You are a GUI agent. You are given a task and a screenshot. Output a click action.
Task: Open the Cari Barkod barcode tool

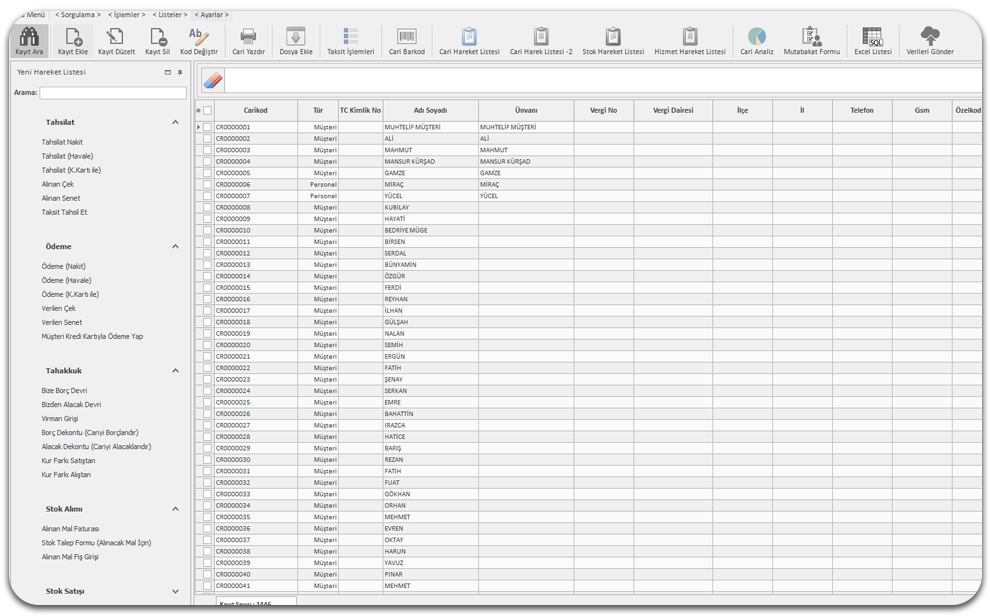point(406,38)
